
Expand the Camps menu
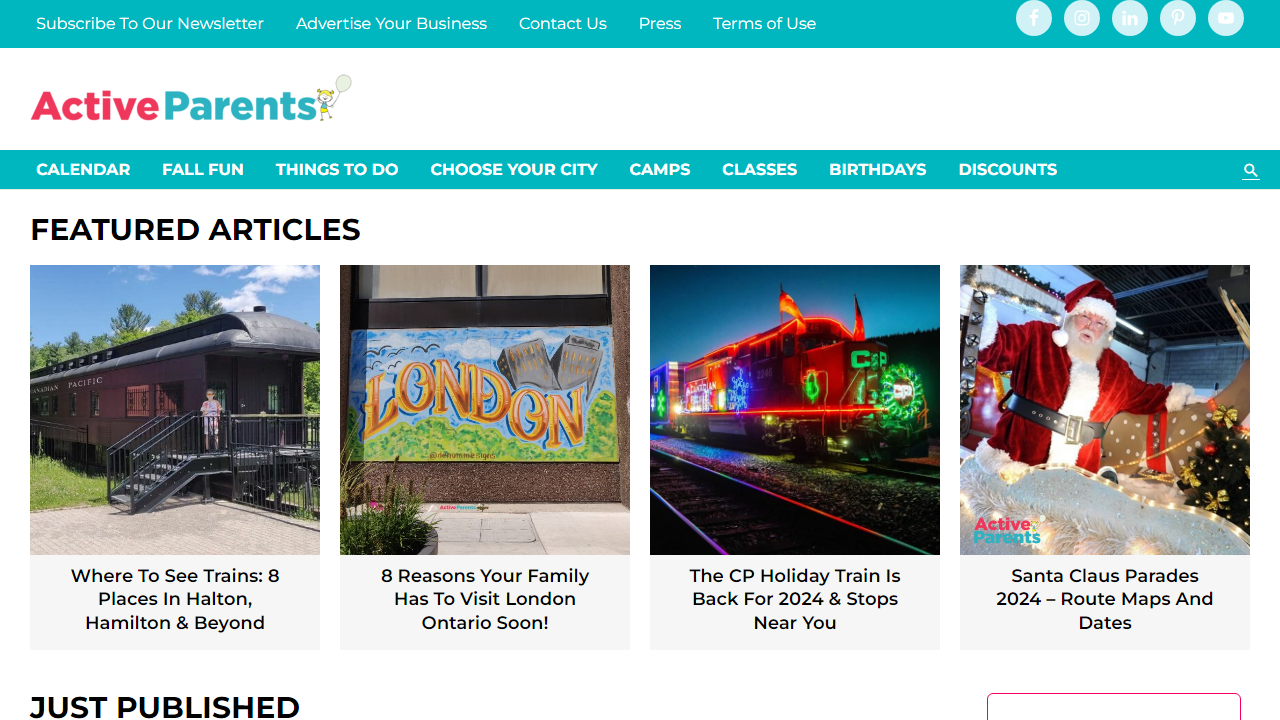click(660, 170)
